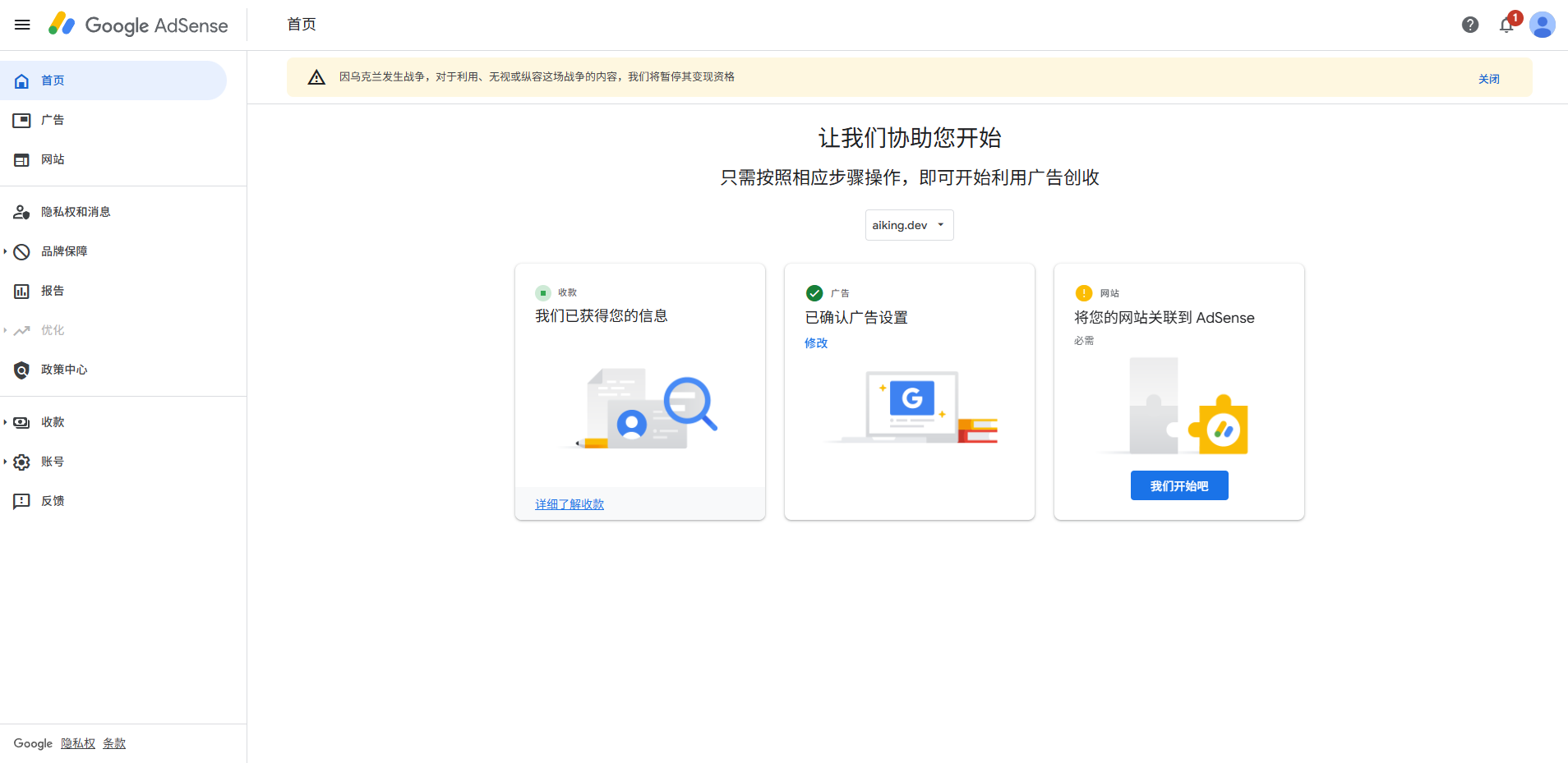Image resolution: width=1568 pixels, height=763 pixels.
Task: Click the 优化 trend-line icon
Action: pos(22,330)
